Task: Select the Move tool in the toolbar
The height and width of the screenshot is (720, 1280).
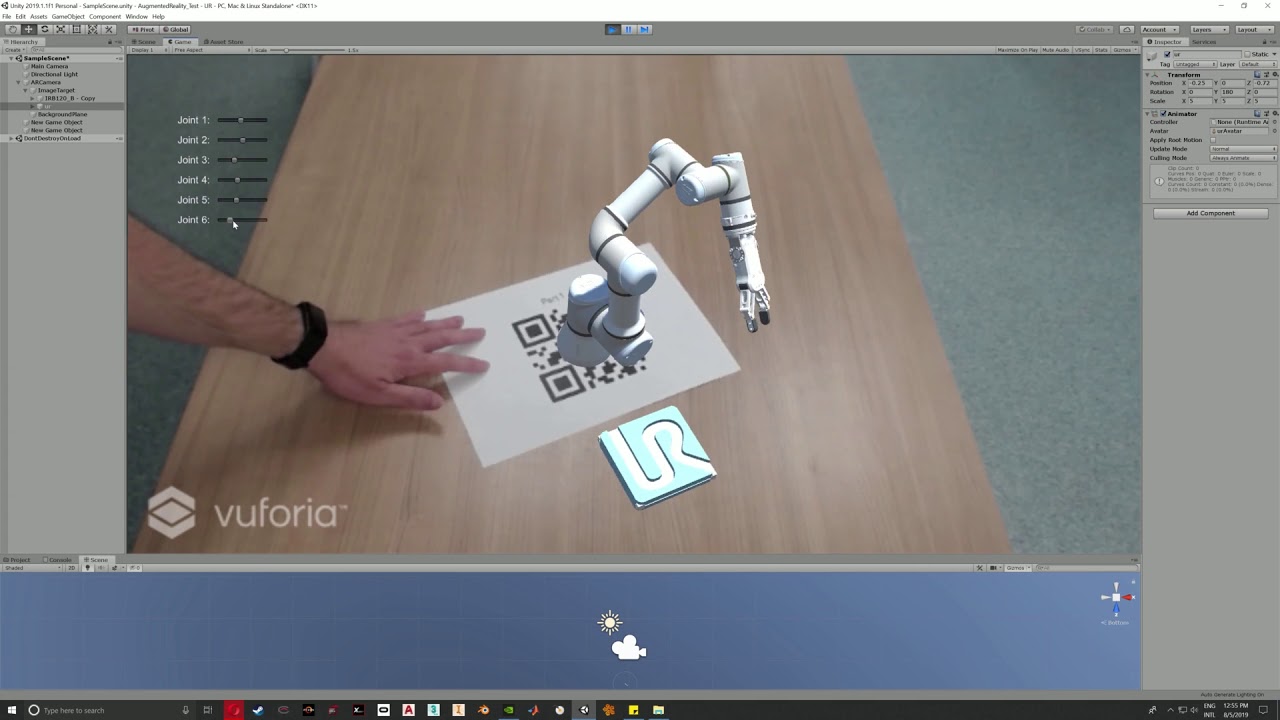Action: coord(28,29)
